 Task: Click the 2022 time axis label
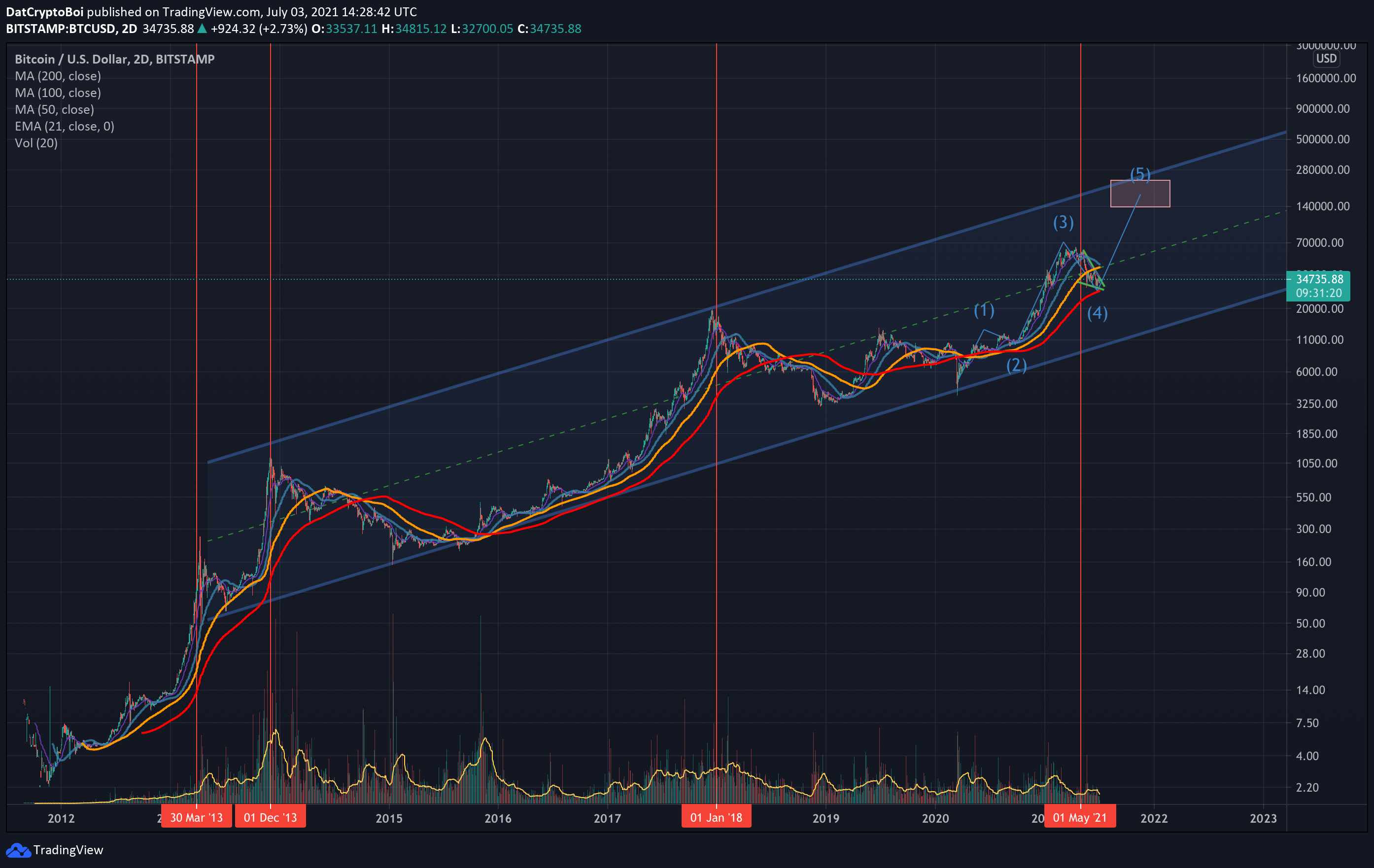pos(1154,818)
